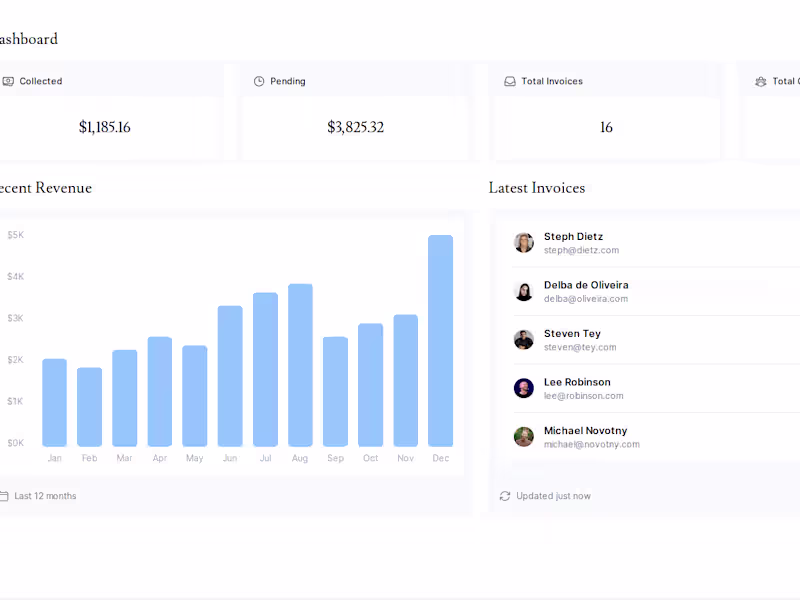Click the Updated just now caption
This screenshot has width=800, height=600.
(554, 496)
